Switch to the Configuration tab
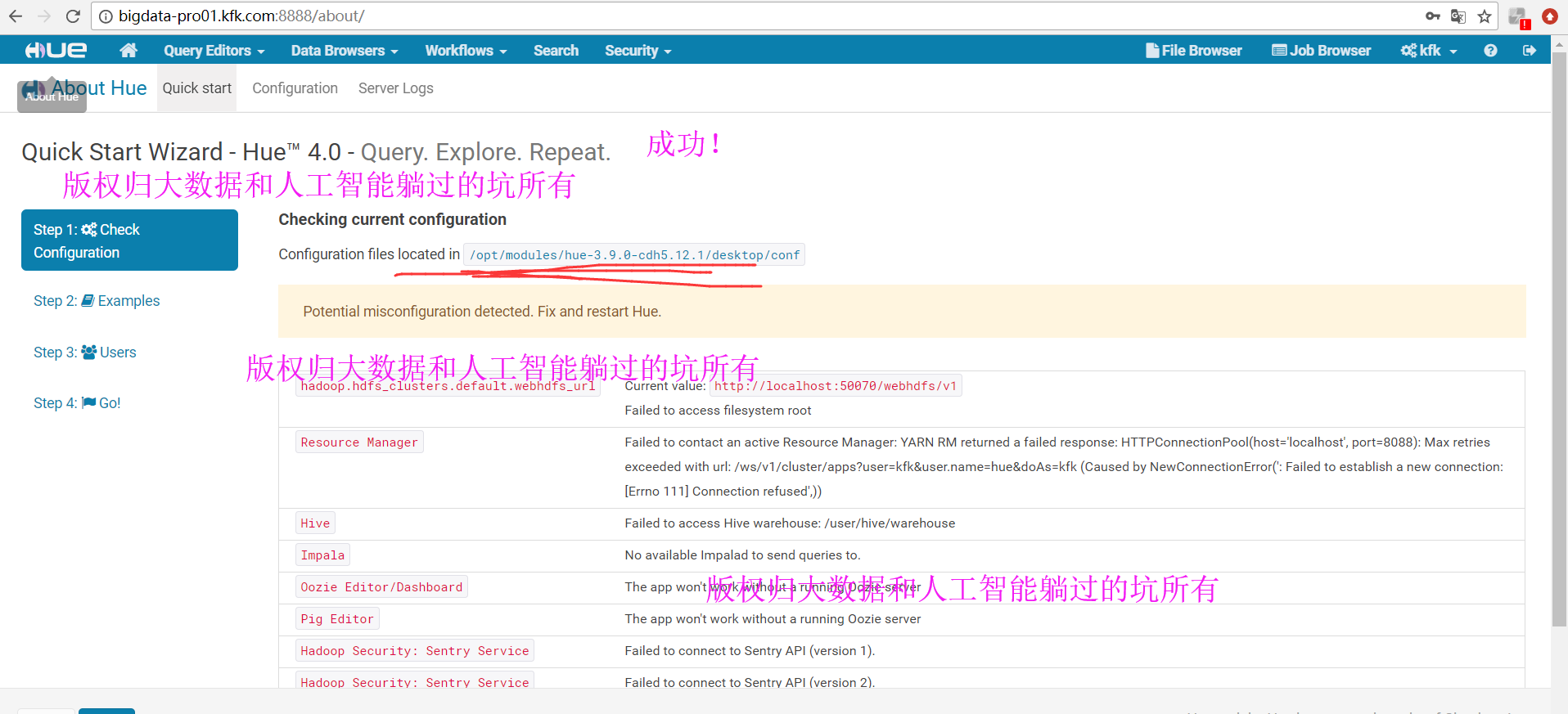This screenshot has width=1568, height=714. pyautogui.click(x=295, y=88)
